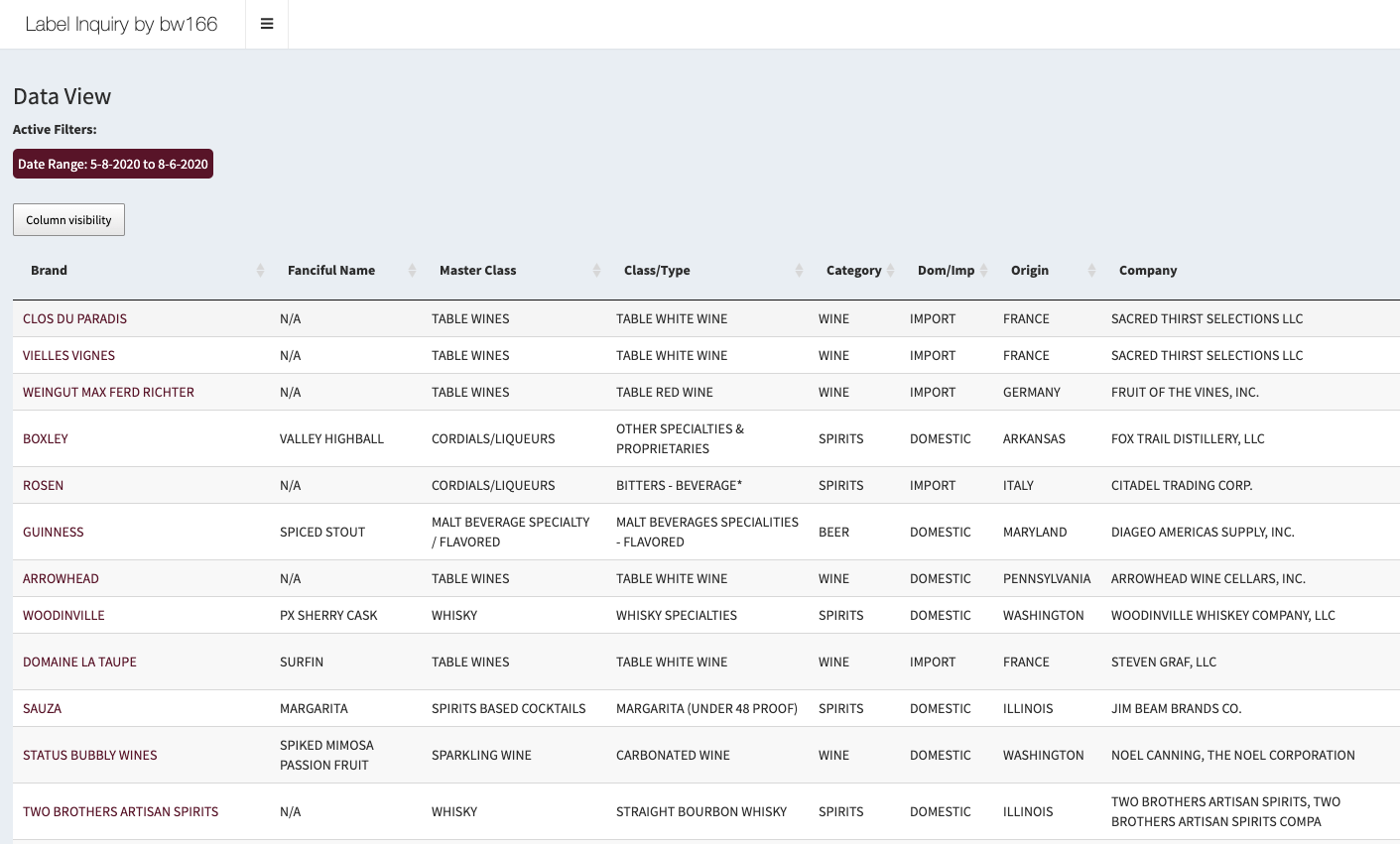Select TABLE RED WINE class cell
The height and width of the screenshot is (844, 1400).
click(665, 392)
